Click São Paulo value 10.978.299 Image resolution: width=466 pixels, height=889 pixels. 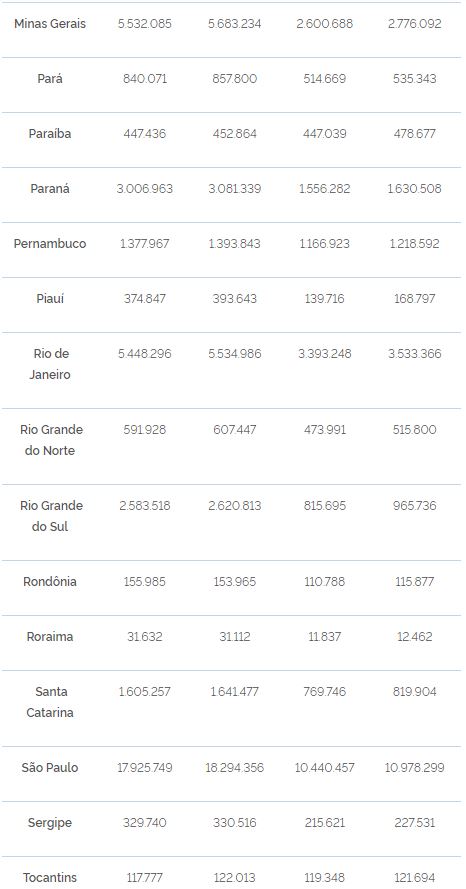[x=414, y=768]
